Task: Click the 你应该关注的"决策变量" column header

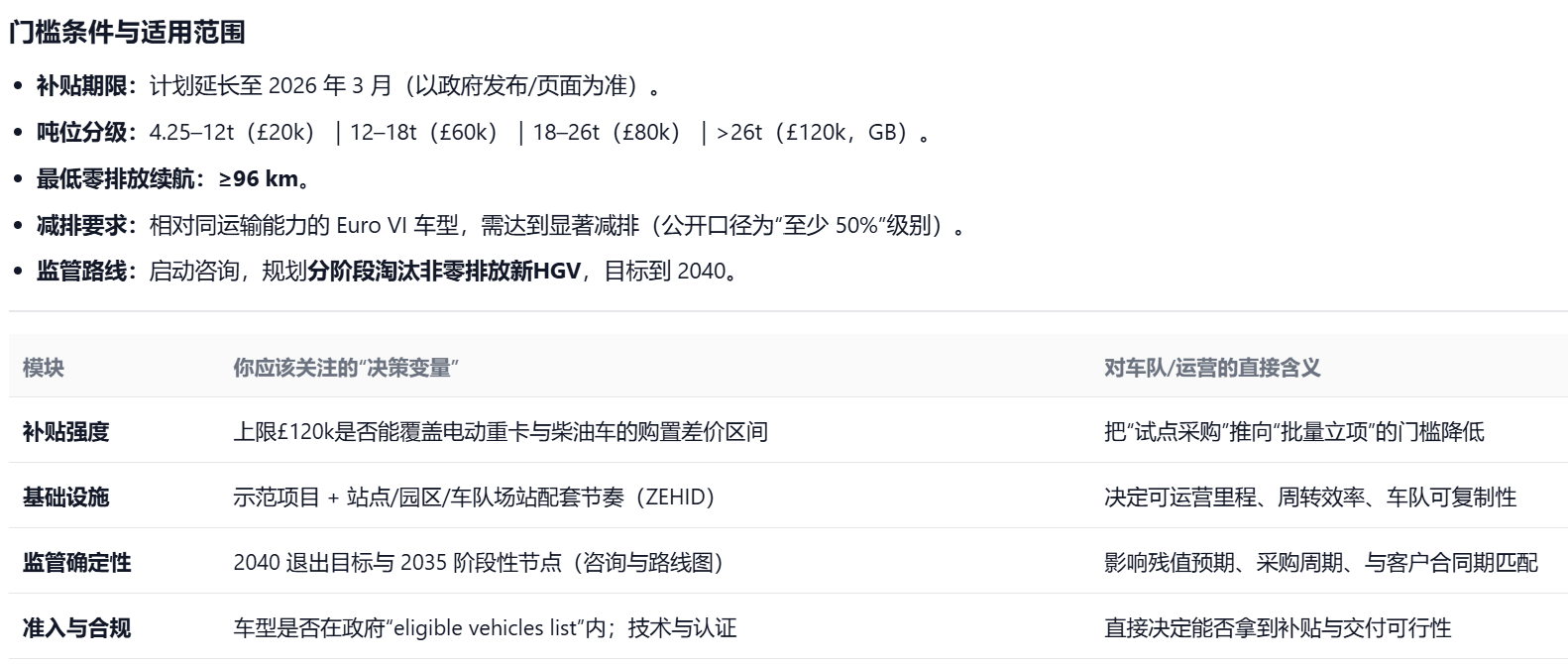Action: coord(346,369)
